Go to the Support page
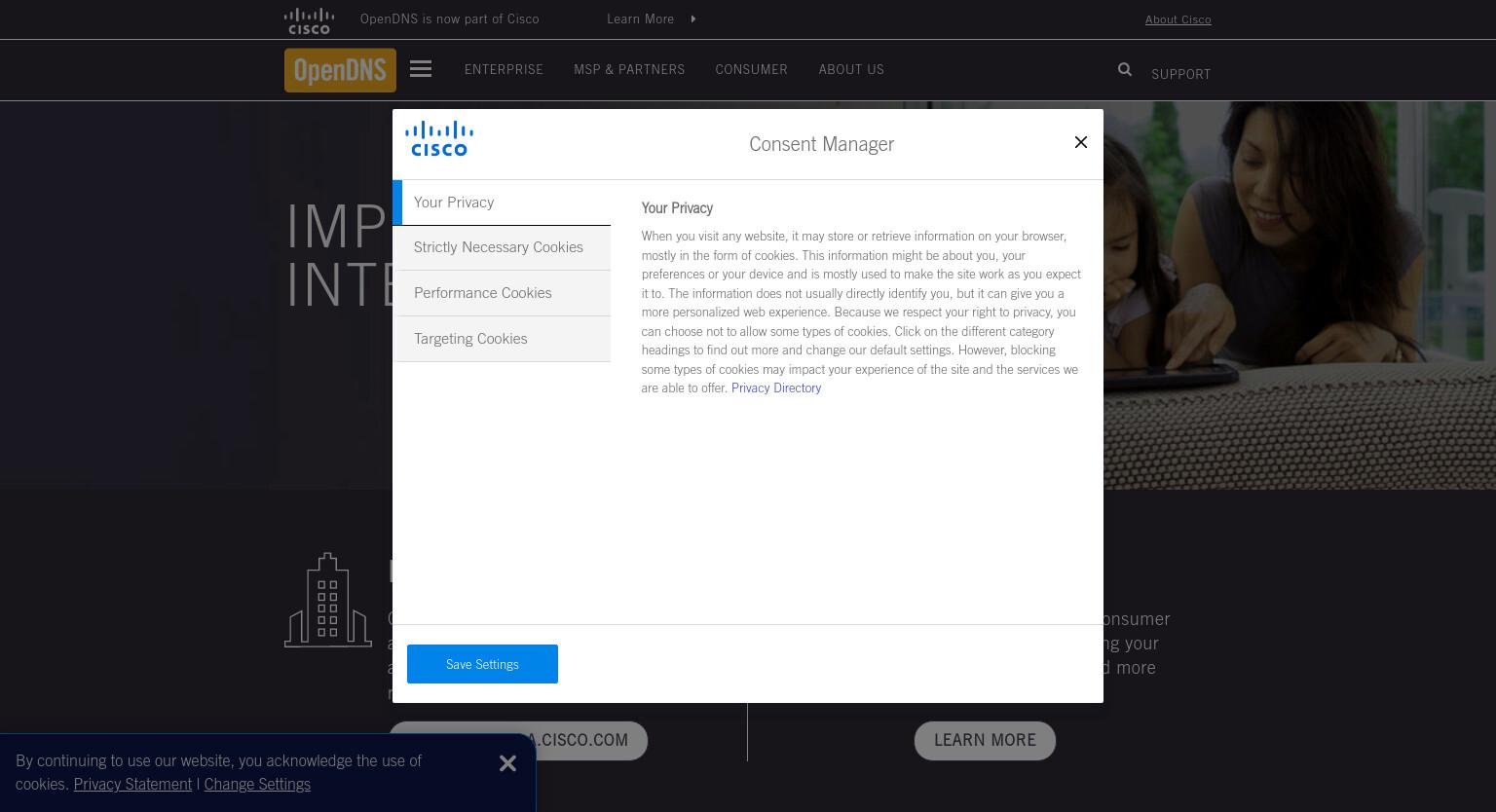The width and height of the screenshot is (1496, 812). pyautogui.click(x=1180, y=74)
